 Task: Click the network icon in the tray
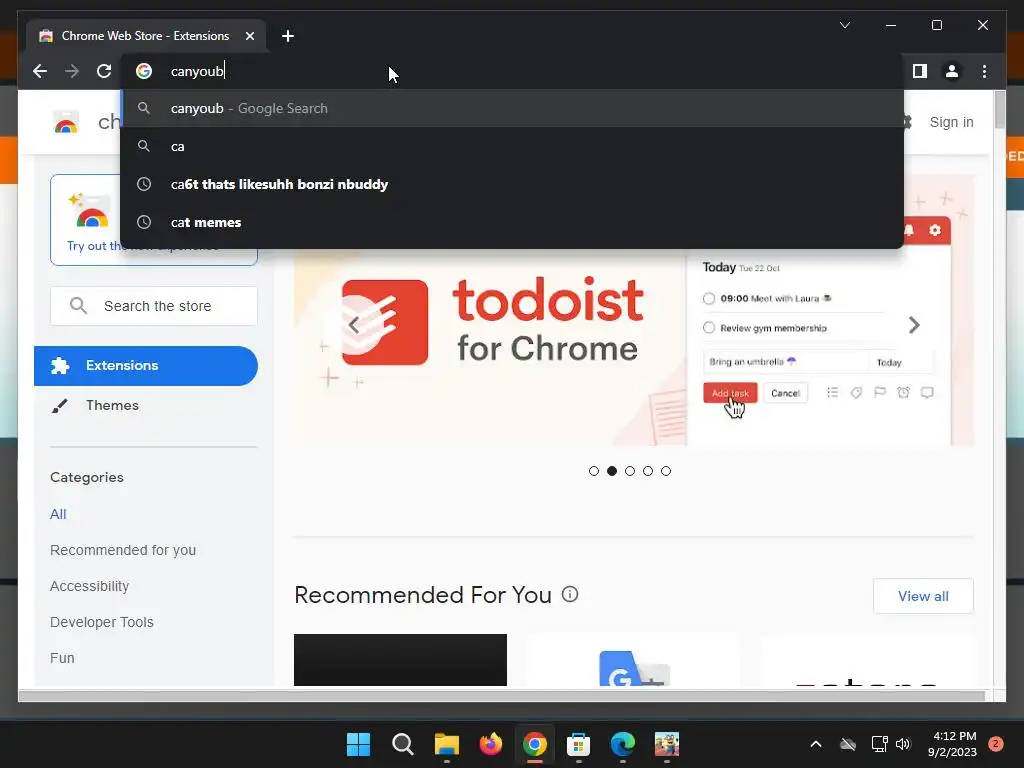879,744
